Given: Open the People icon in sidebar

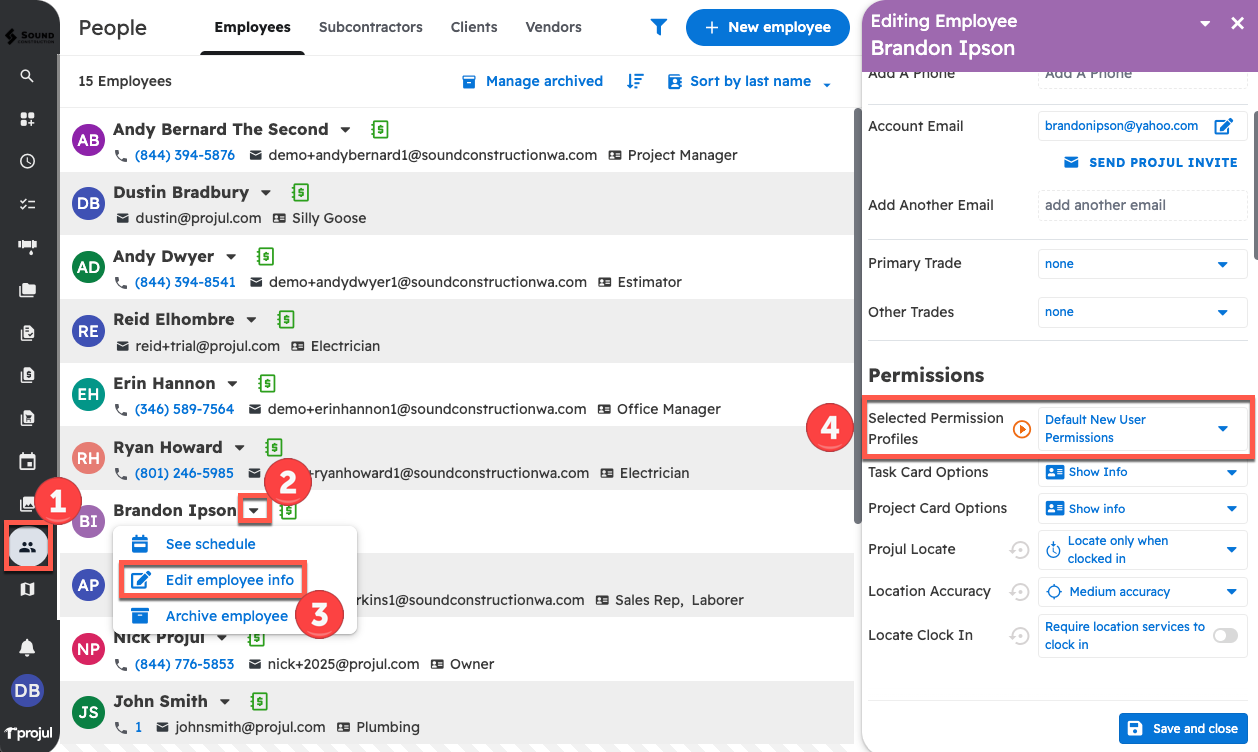Looking at the screenshot, I should point(28,546).
